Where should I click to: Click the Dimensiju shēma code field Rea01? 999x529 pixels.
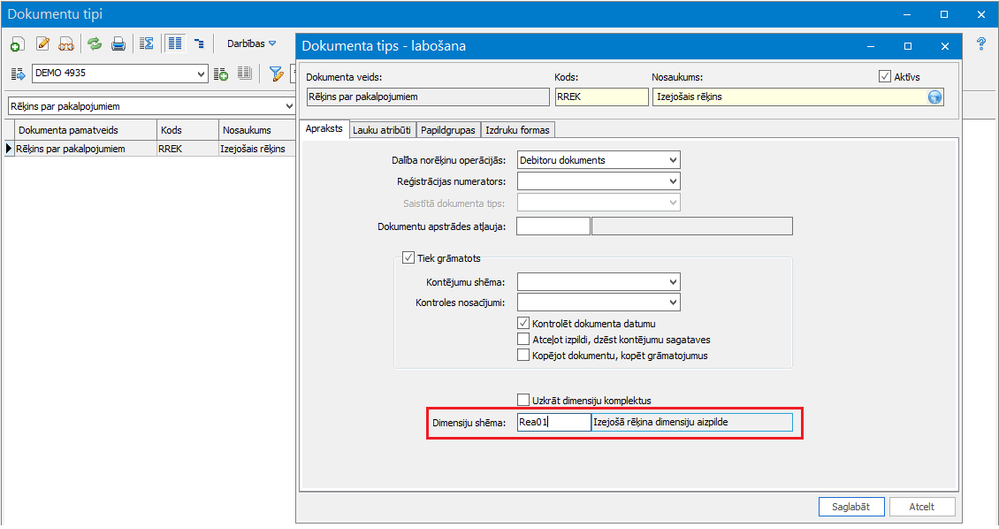tap(554, 422)
